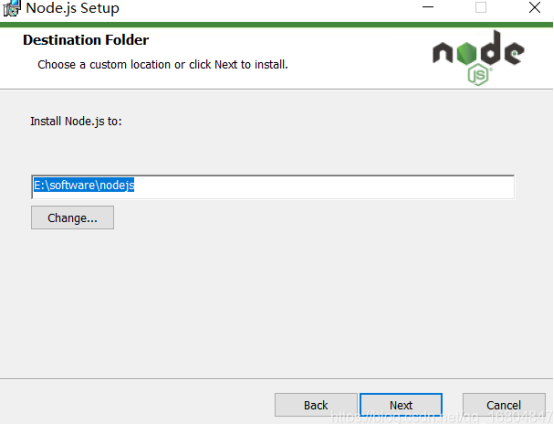Click the Next button to continue
Viewport: 554px width, 424px height.
tap(401, 405)
